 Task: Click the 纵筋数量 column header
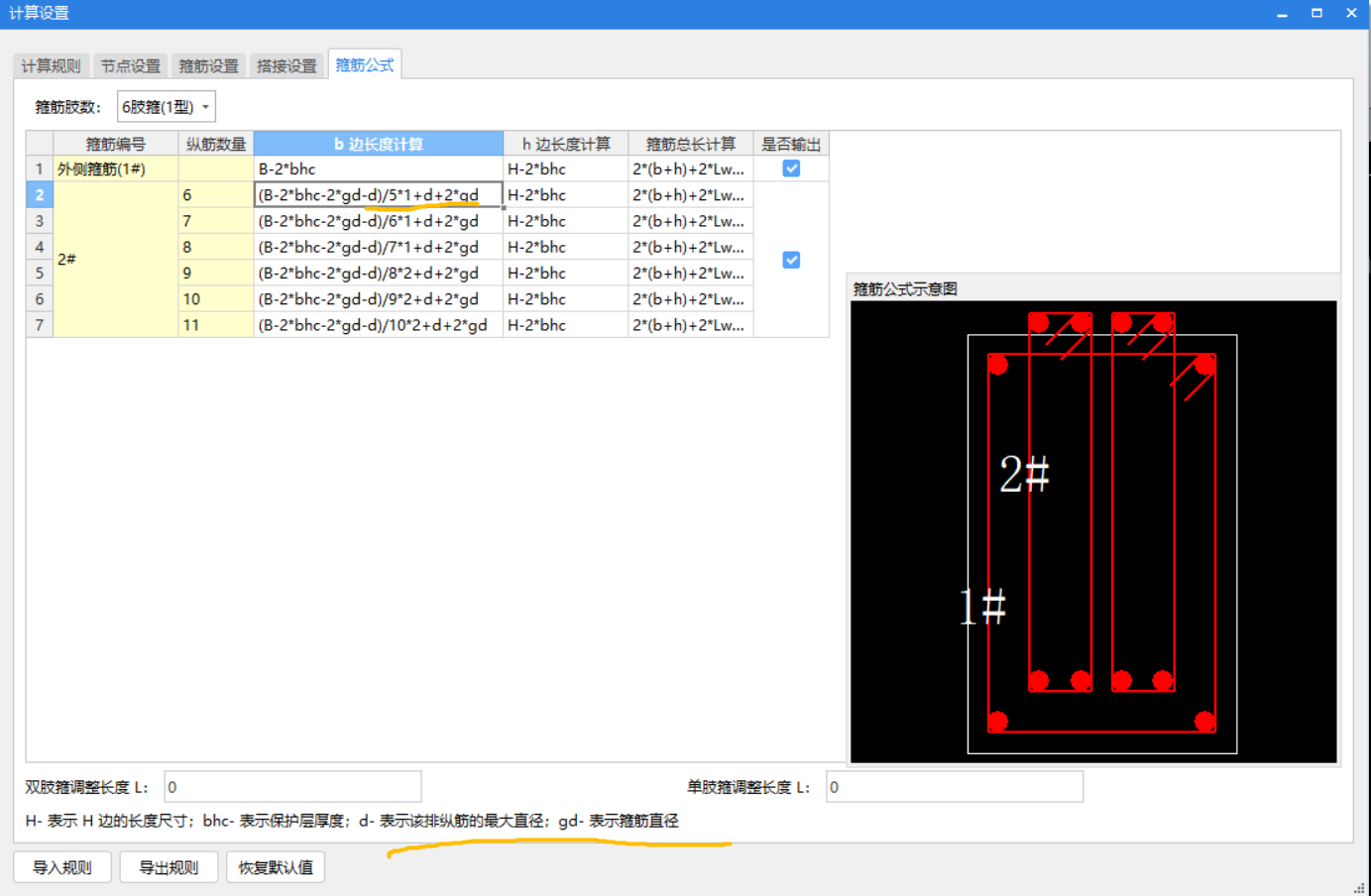[x=216, y=144]
